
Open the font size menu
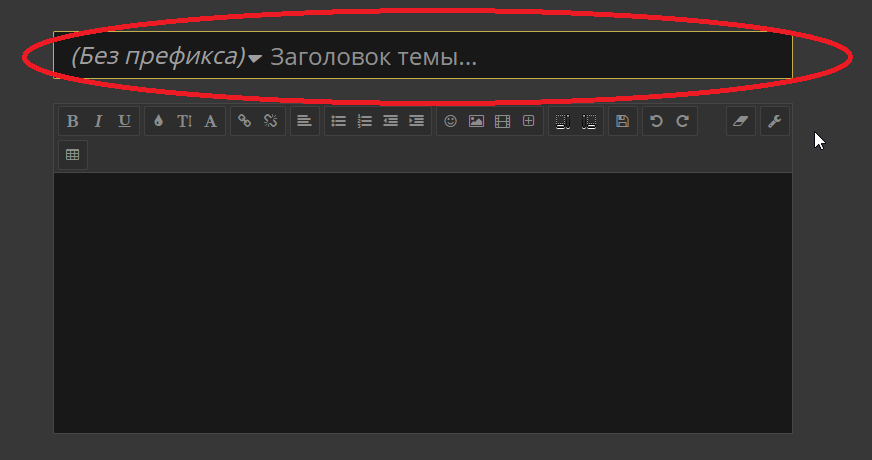[x=185, y=121]
